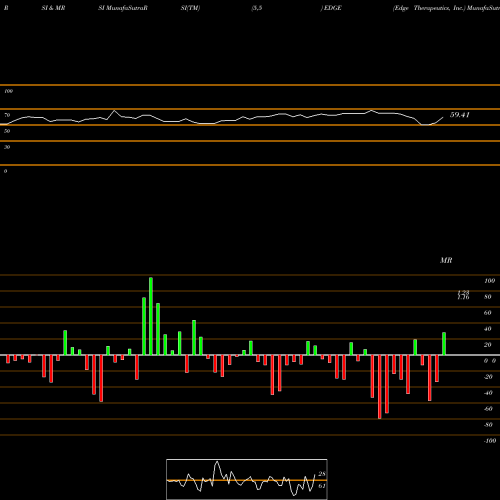Click the 'SI MunafaSutraR' header text

pos(123,8)
